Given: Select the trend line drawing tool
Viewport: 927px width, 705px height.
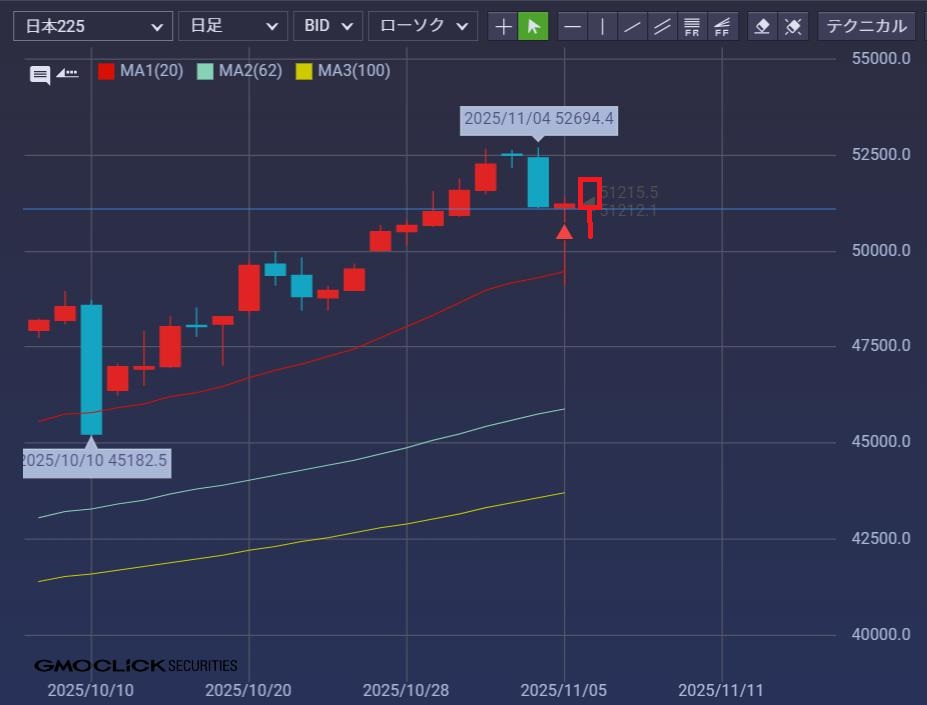Looking at the screenshot, I should tap(632, 27).
